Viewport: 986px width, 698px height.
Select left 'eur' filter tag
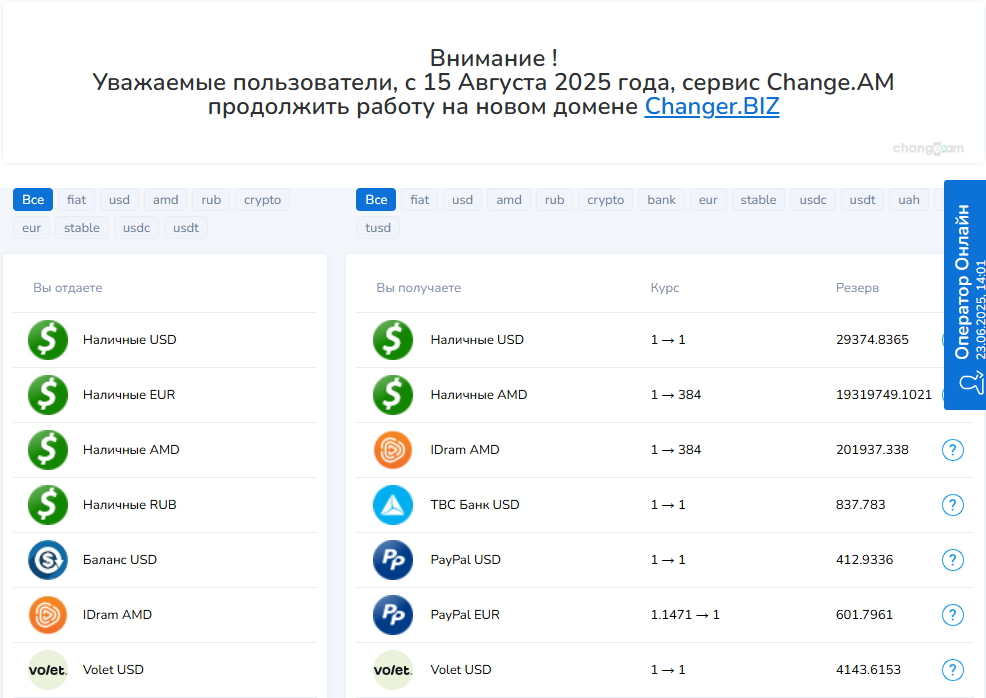[31, 228]
